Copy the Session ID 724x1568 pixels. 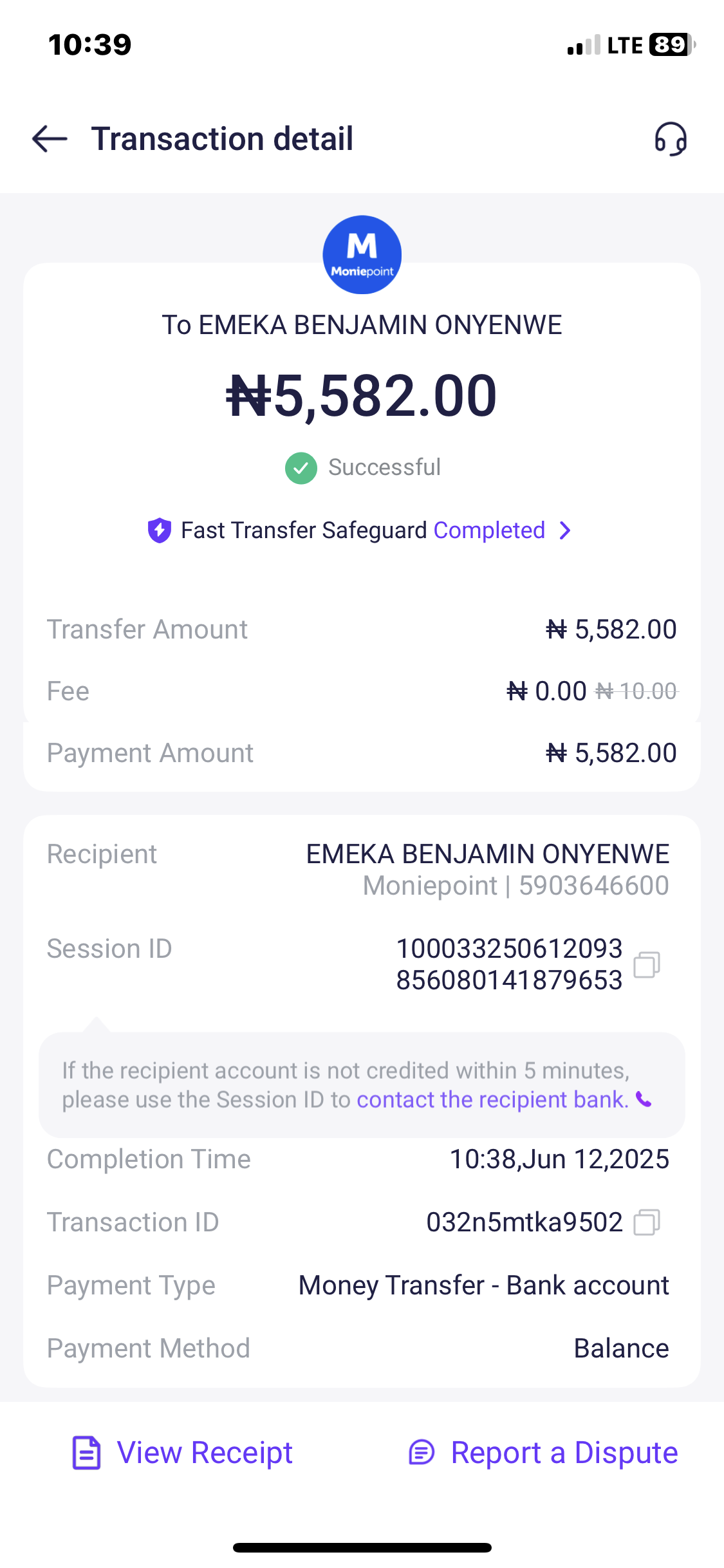(647, 964)
